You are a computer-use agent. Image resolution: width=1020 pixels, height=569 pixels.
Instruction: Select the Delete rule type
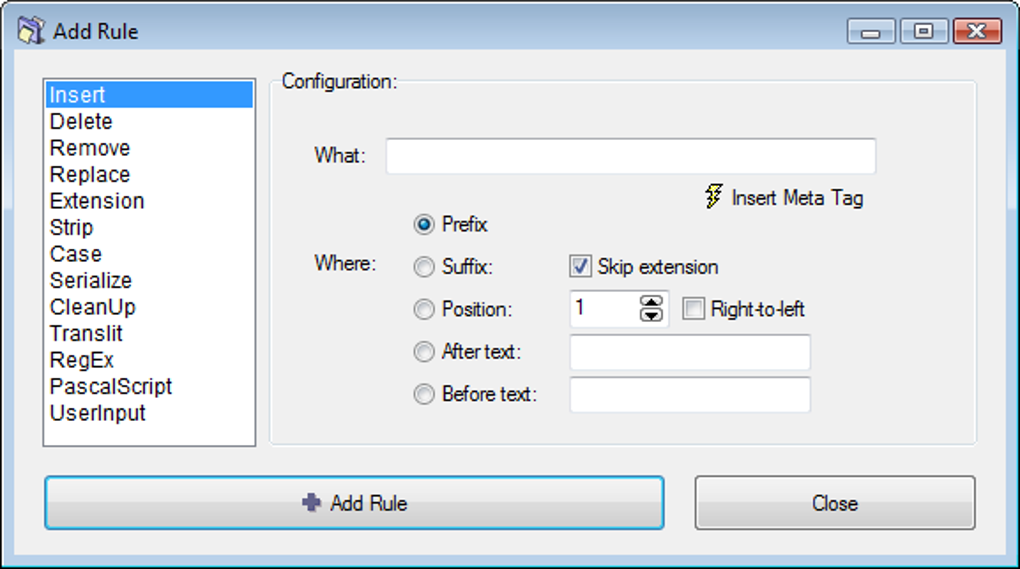pyautogui.click(x=81, y=122)
